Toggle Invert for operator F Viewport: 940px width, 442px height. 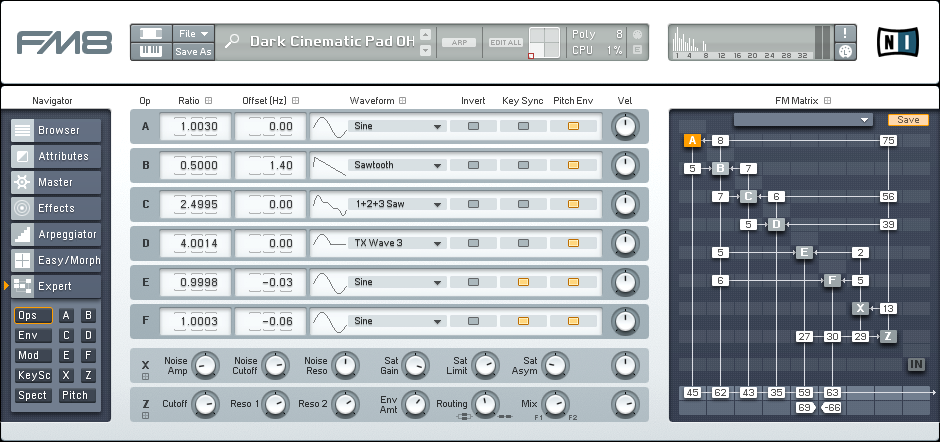[x=474, y=321]
